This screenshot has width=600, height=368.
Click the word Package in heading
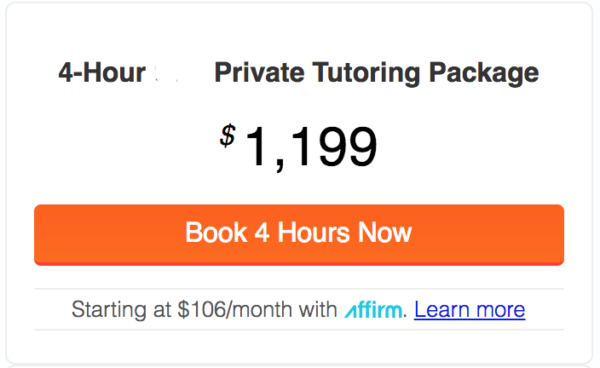point(484,73)
